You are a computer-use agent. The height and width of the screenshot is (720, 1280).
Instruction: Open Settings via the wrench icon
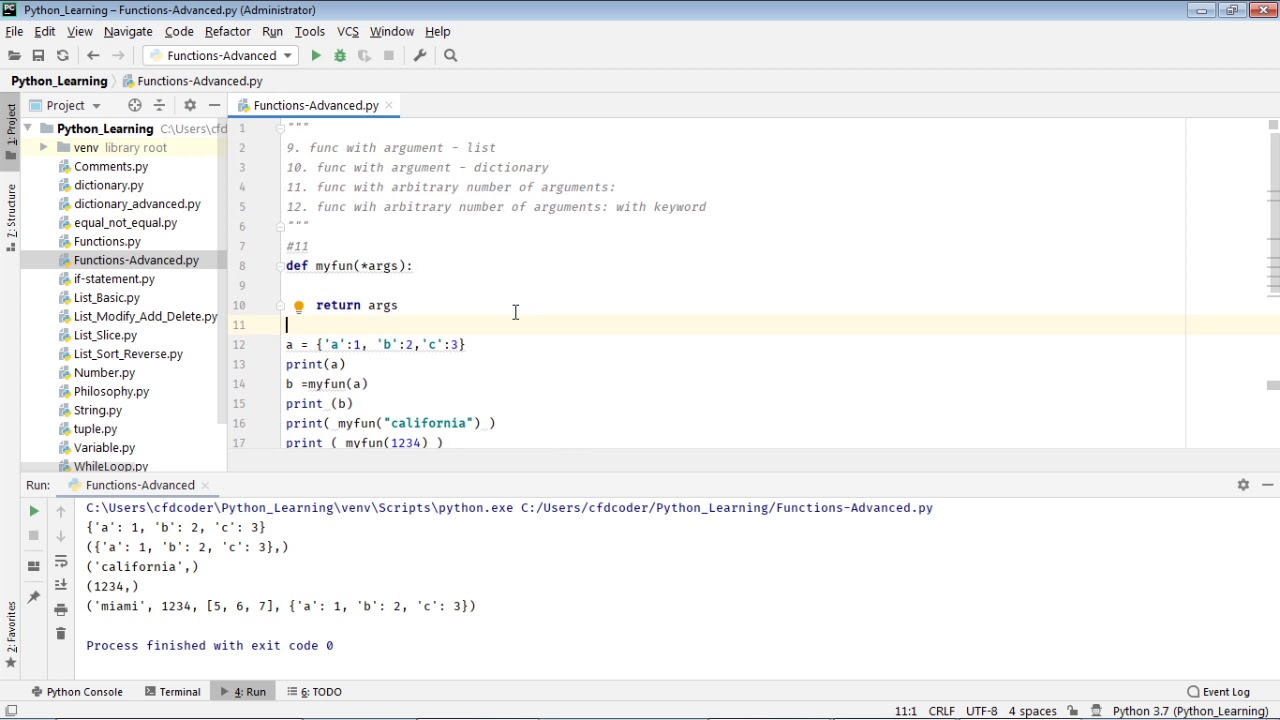tap(420, 56)
